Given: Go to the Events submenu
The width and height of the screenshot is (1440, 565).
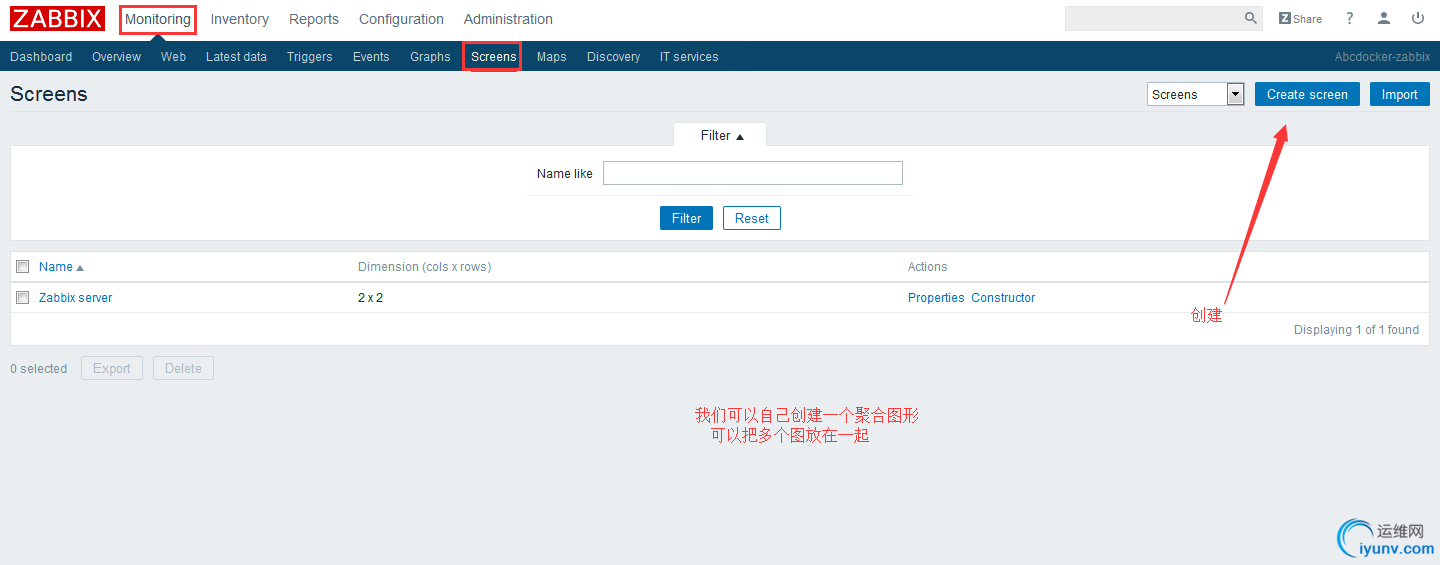Looking at the screenshot, I should pyautogui.click(x=371, y=57).
